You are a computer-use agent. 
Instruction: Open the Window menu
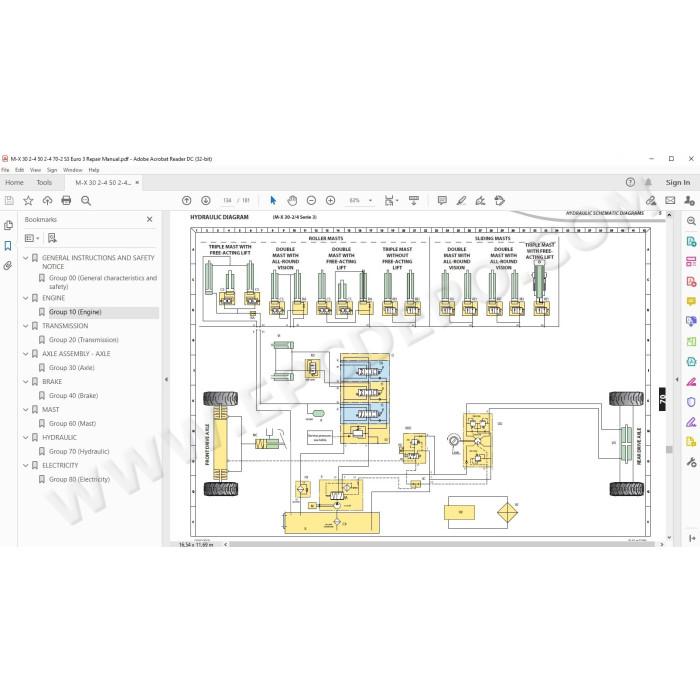click(x=73, y=170)
